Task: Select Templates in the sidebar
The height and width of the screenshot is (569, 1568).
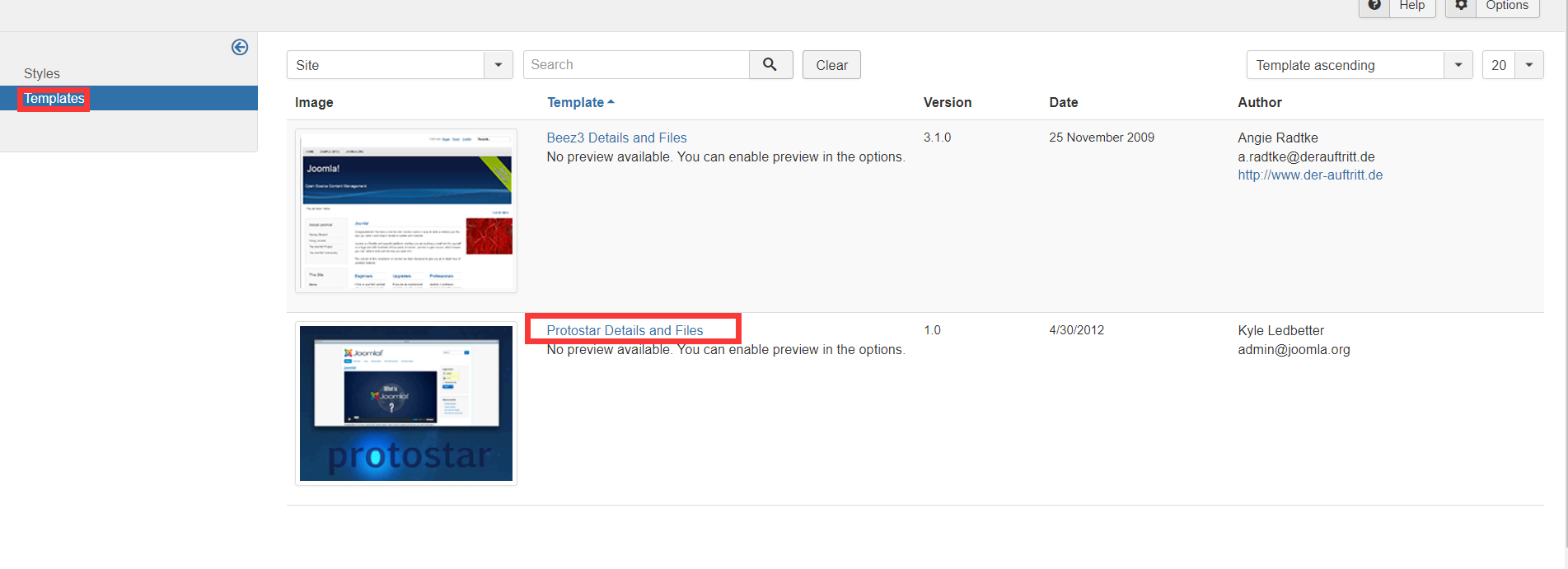Action: tap(54, 98)
